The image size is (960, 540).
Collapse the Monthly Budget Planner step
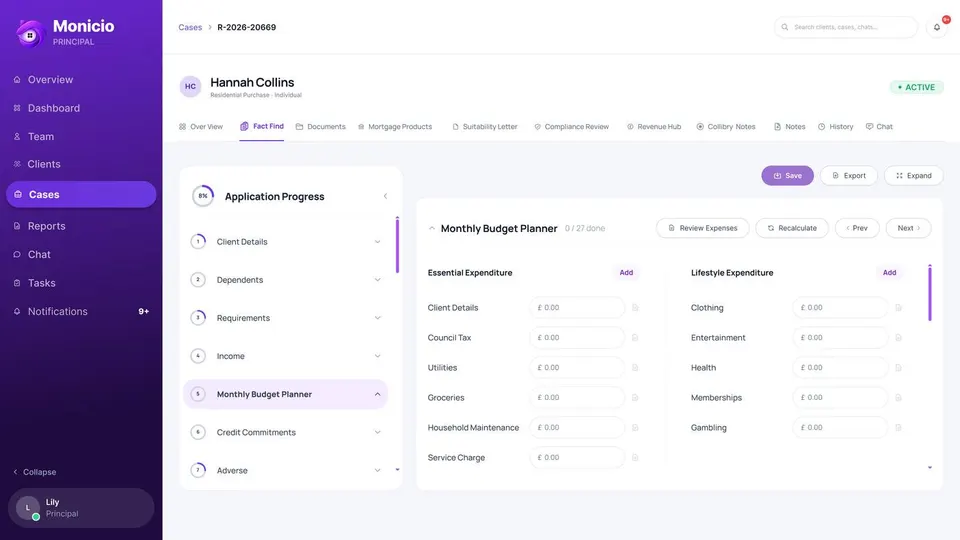coord(377,394)
